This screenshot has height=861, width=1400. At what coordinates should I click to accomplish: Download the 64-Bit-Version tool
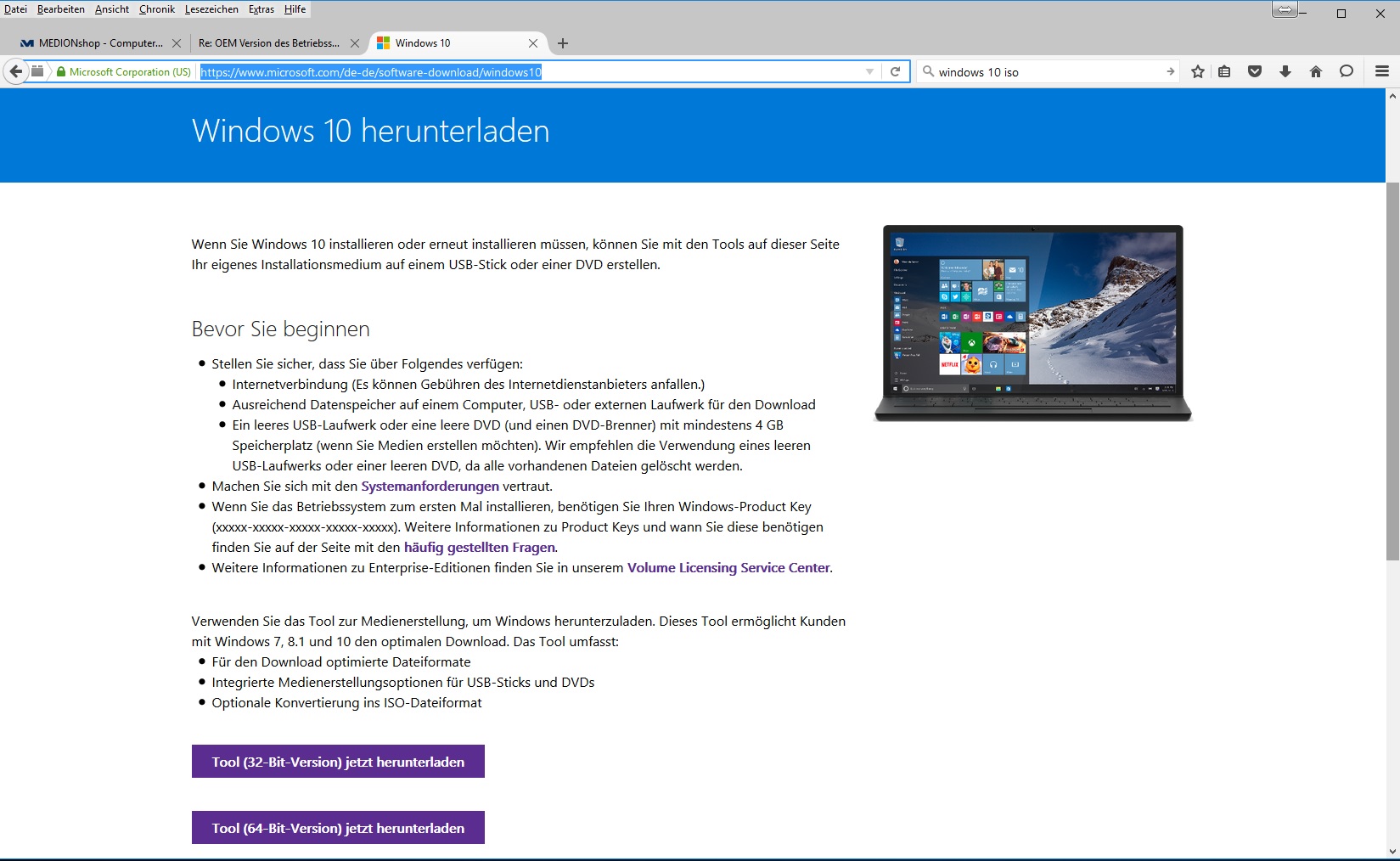click(x=338, y=828)
